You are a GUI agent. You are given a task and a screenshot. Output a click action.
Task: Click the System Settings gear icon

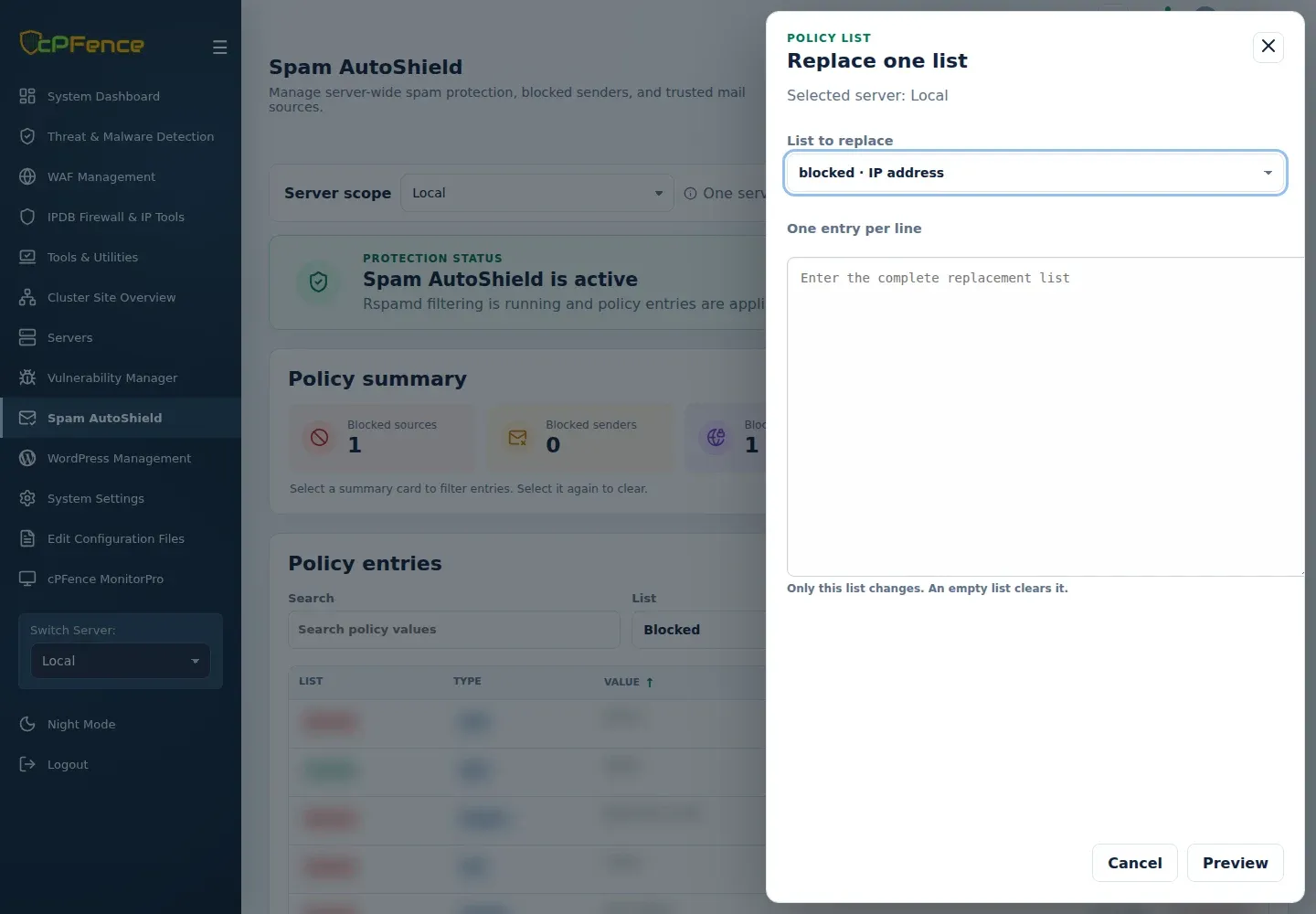tap(27, 498)
